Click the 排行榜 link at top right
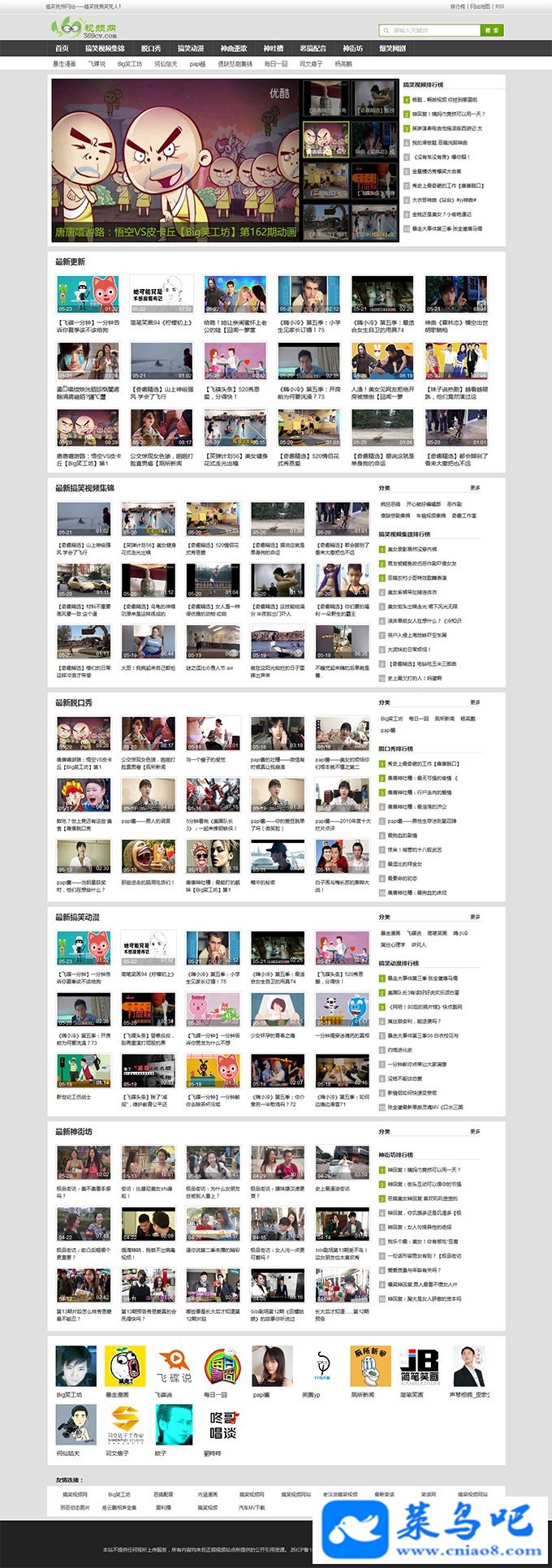The height and width of the screenshot is (1568, 552). [458, 6]
